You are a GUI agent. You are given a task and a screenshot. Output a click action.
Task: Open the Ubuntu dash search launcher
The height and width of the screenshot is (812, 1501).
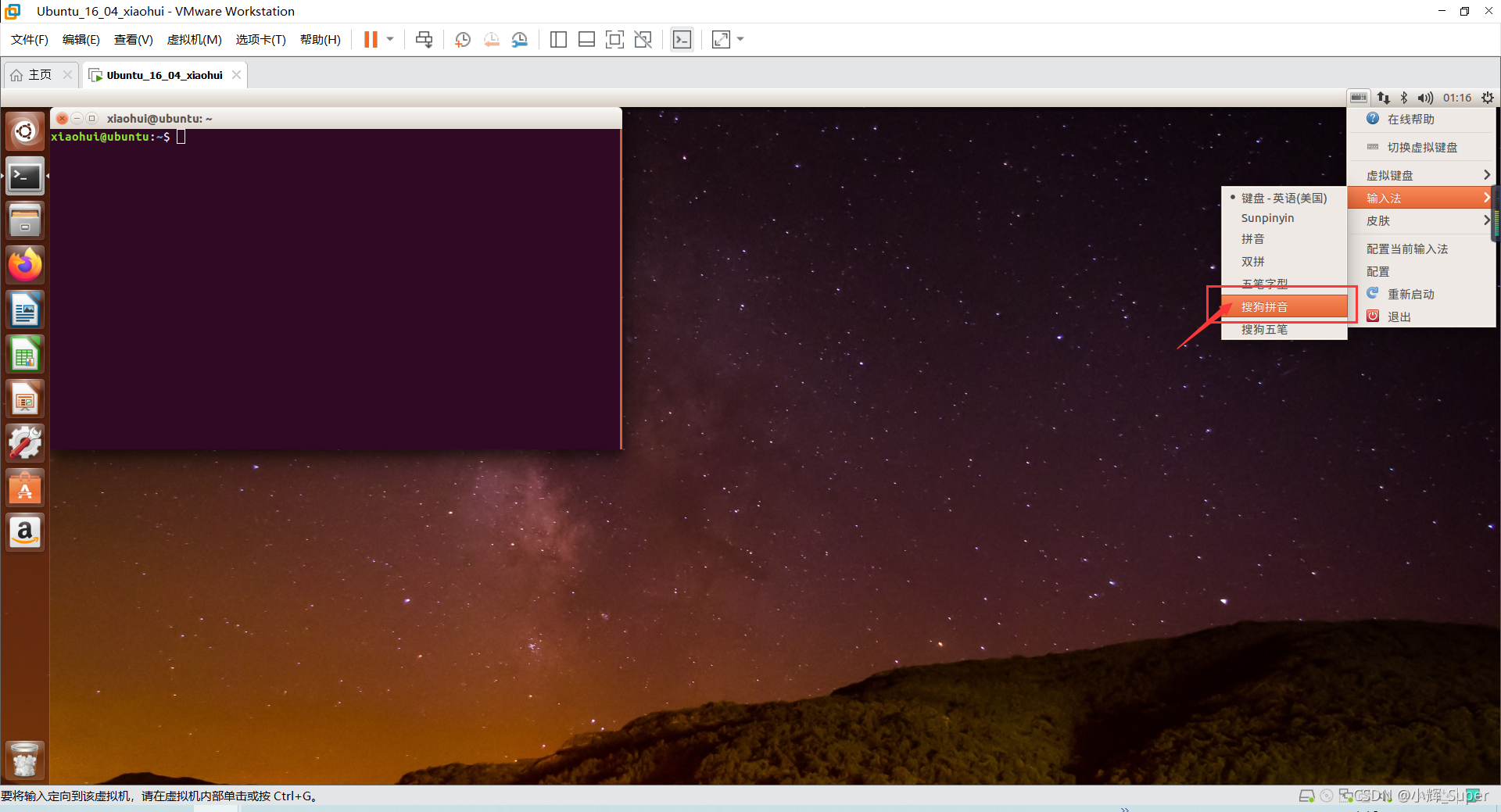click(x=25, y=131)
